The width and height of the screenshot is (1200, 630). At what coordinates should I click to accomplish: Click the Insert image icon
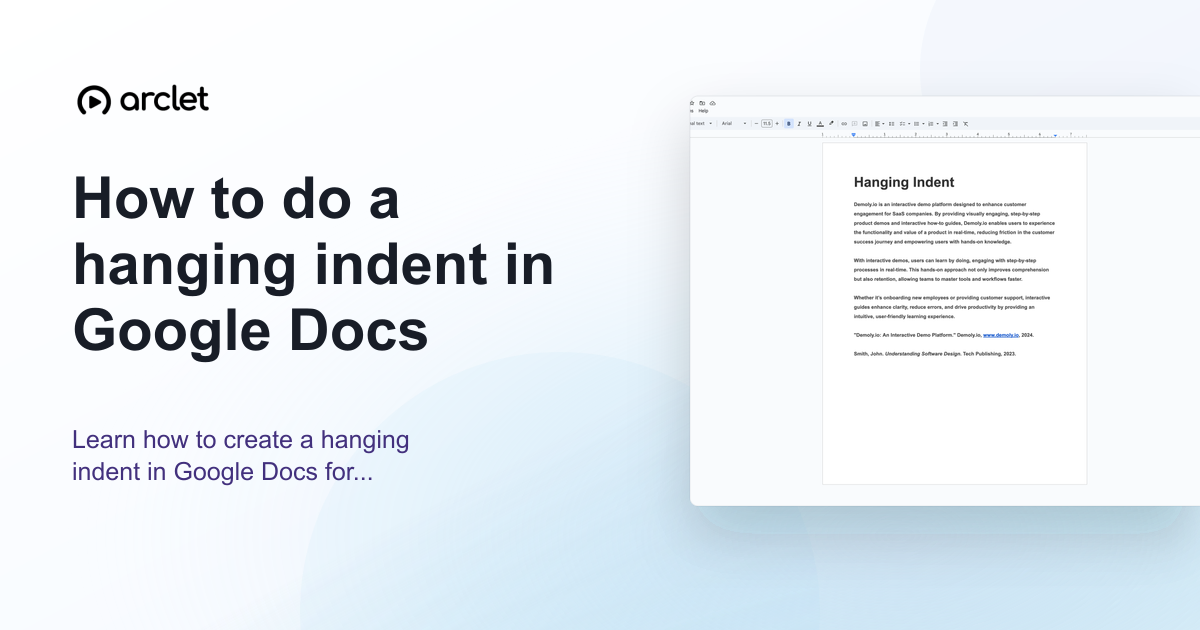pyautogui.click(x=865, y=123)
